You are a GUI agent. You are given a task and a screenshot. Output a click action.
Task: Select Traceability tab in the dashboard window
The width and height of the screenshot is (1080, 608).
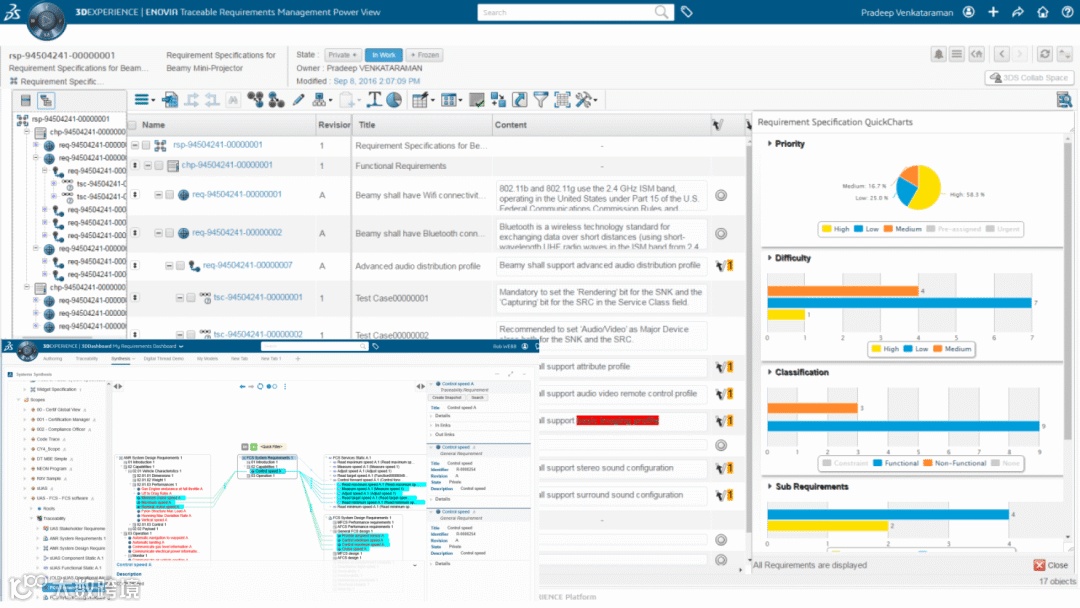[x=87, y=359]
